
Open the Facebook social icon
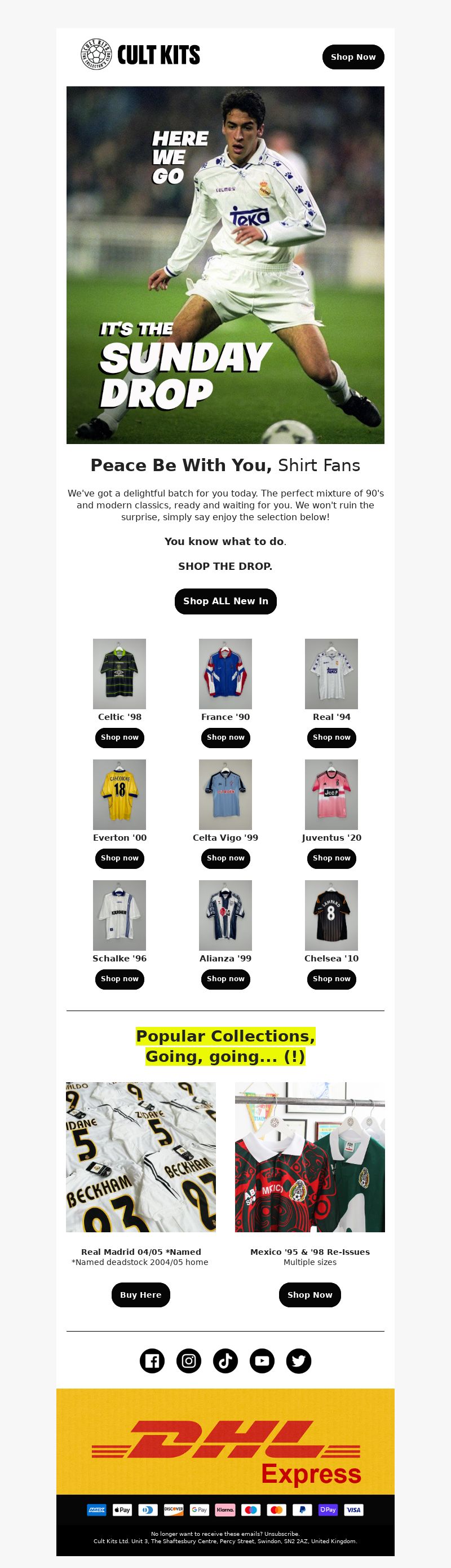(152, 1360)
